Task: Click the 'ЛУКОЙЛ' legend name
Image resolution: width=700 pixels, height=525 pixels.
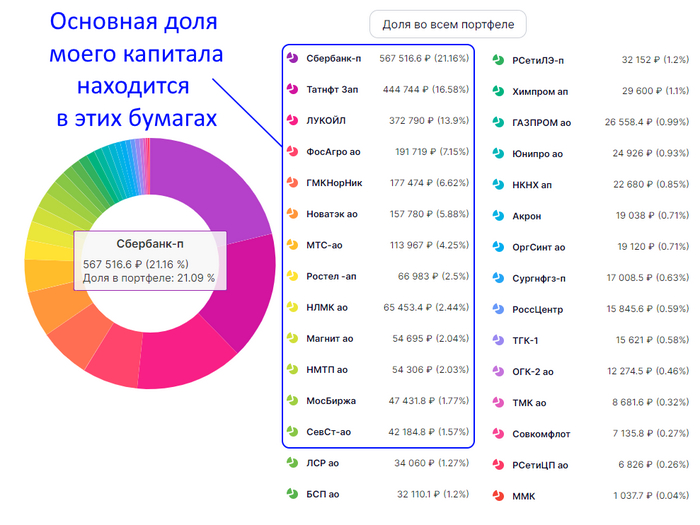Action: pos(326,121)
